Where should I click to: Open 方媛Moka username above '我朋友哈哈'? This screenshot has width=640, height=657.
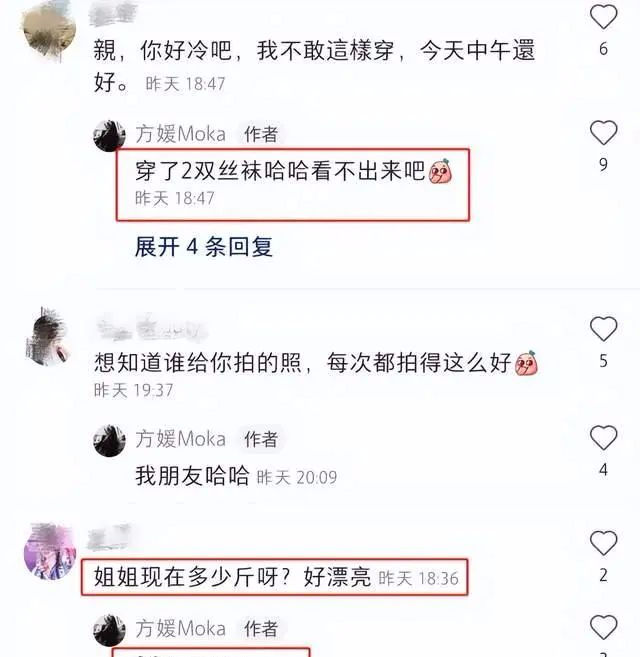coord(181,439)
